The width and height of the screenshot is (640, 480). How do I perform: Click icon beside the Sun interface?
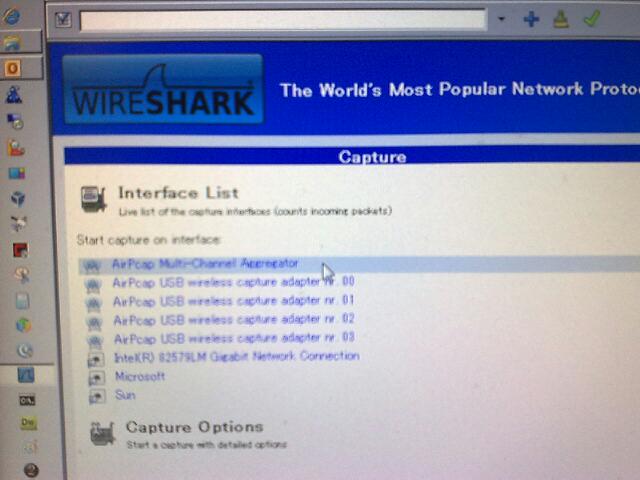click(98, 396)
